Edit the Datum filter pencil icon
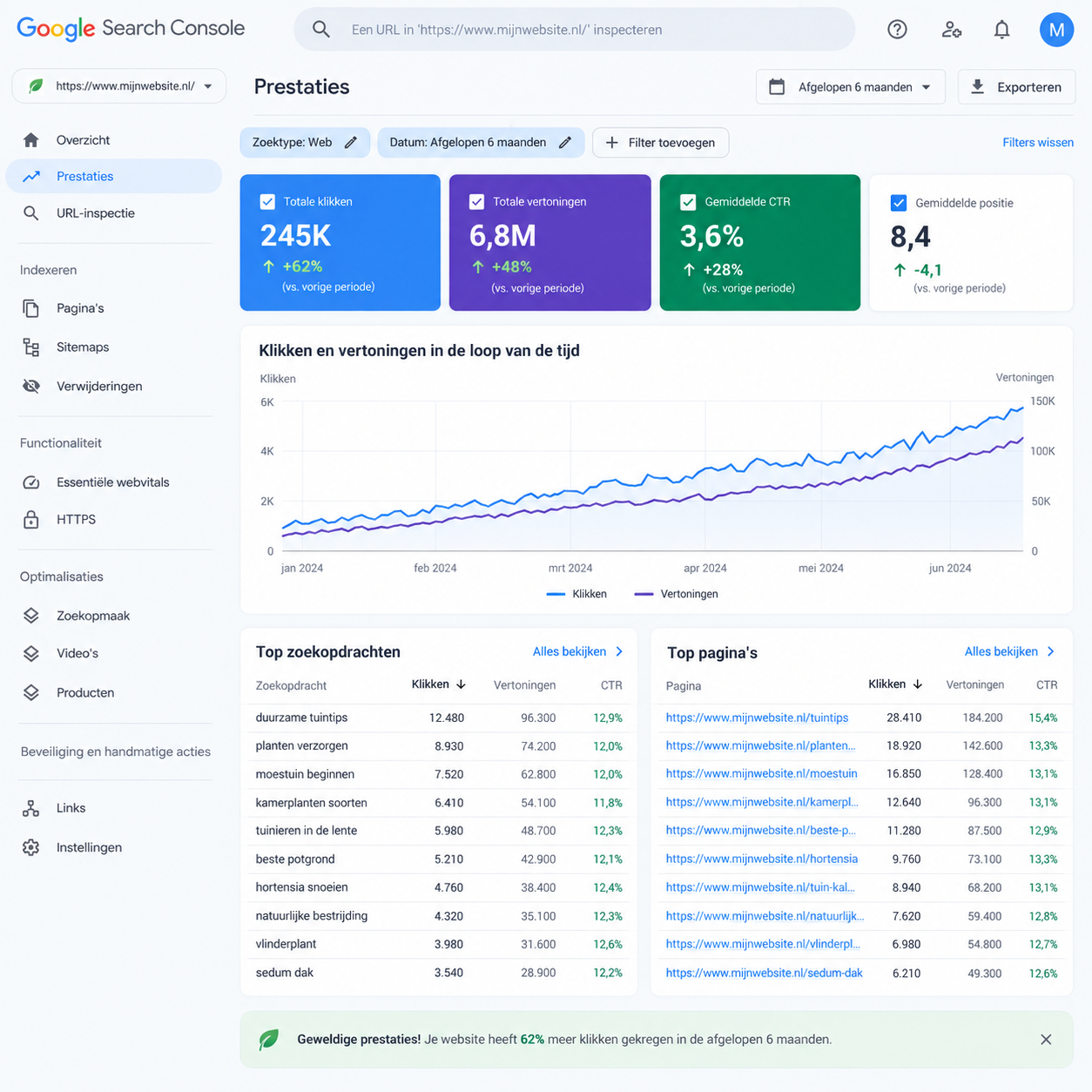This screenshot has width=1092, height=1092. [565, 143]
